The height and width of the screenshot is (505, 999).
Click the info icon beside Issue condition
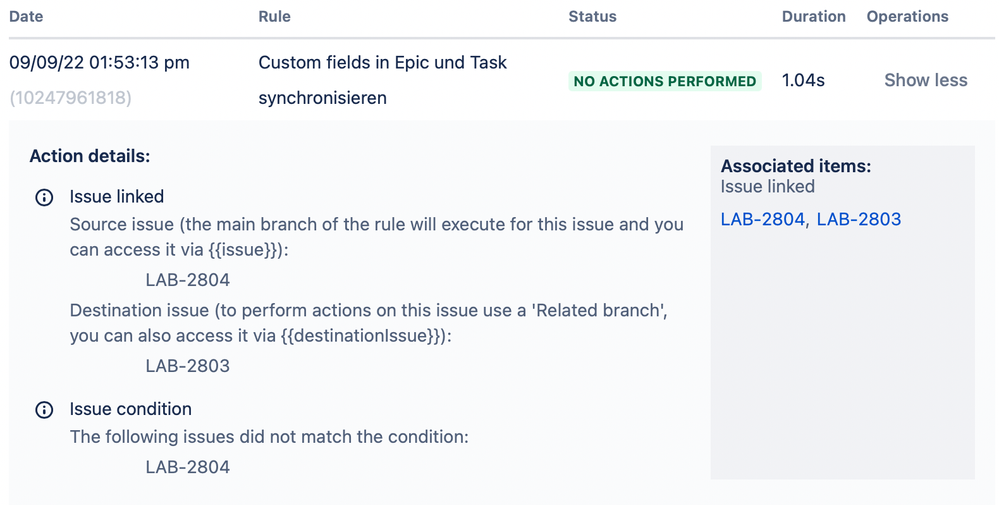point(44,409)
